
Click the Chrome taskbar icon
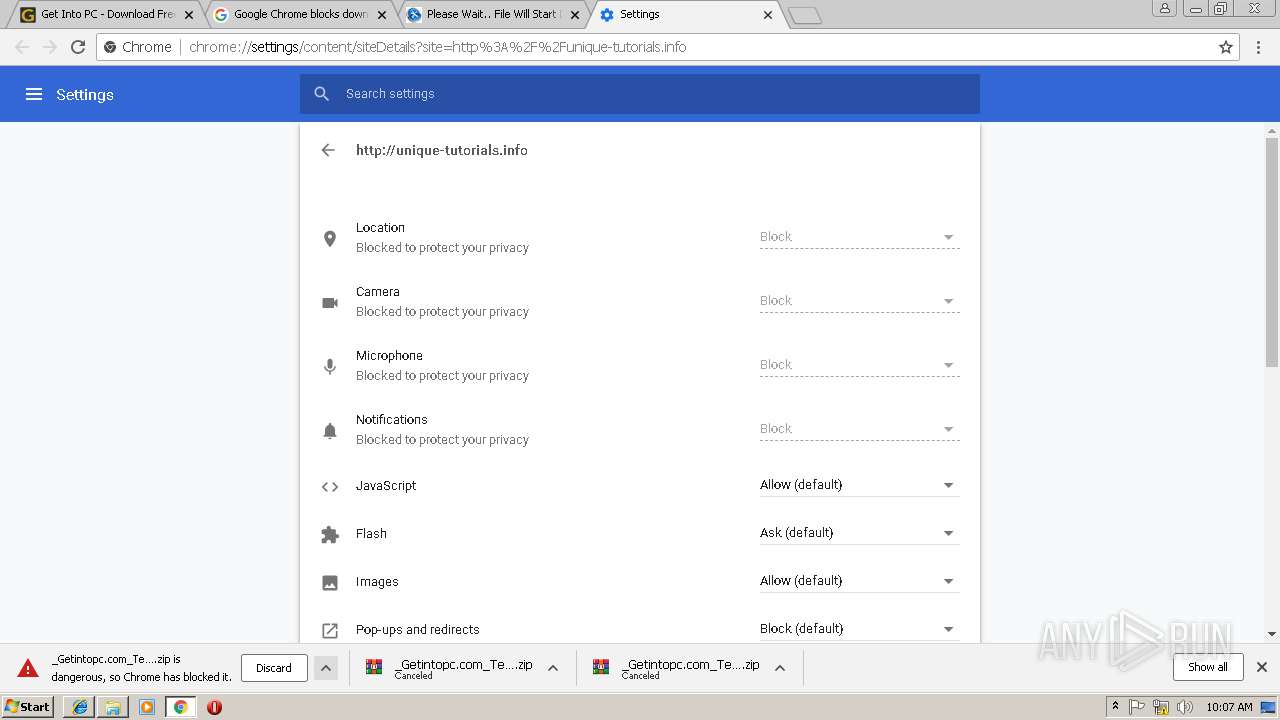point(180,707)
